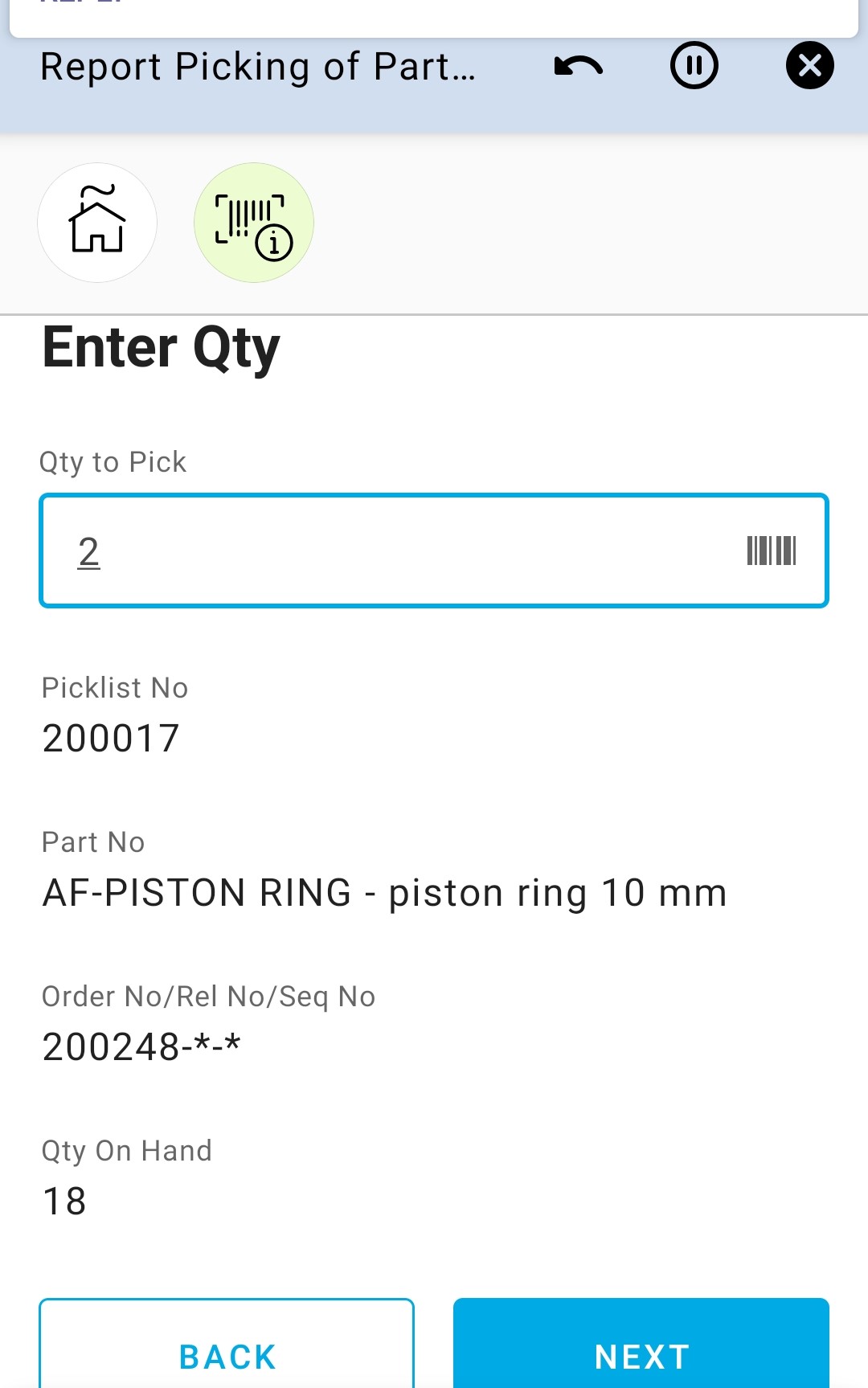Tap the AF-PISTON RING part description
This screenshot has height=1388, width=868.
tap(384, 893)
